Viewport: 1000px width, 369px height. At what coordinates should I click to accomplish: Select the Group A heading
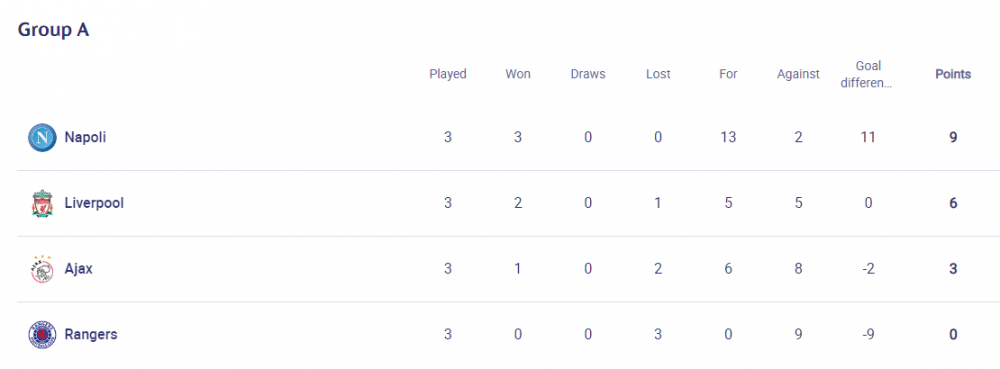[x=53, y=30]
